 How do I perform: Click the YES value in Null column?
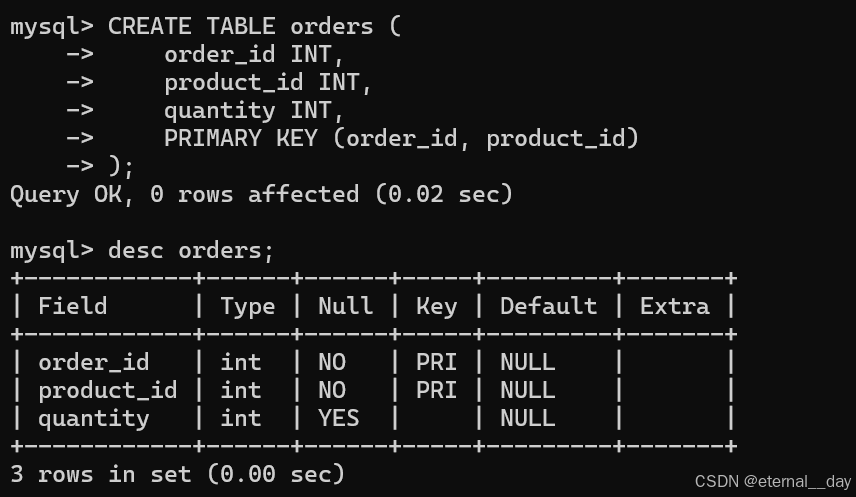click(338, 418)
